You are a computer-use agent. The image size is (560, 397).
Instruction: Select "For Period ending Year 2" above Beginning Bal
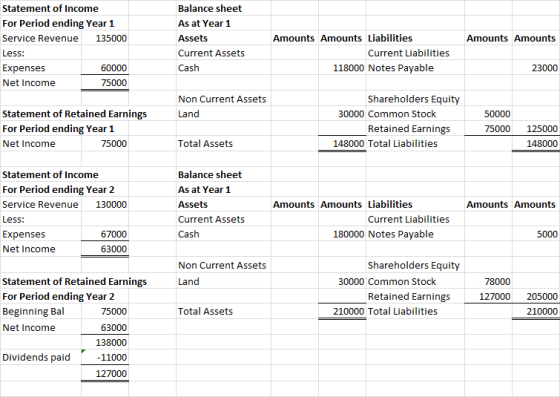(58, 297)
